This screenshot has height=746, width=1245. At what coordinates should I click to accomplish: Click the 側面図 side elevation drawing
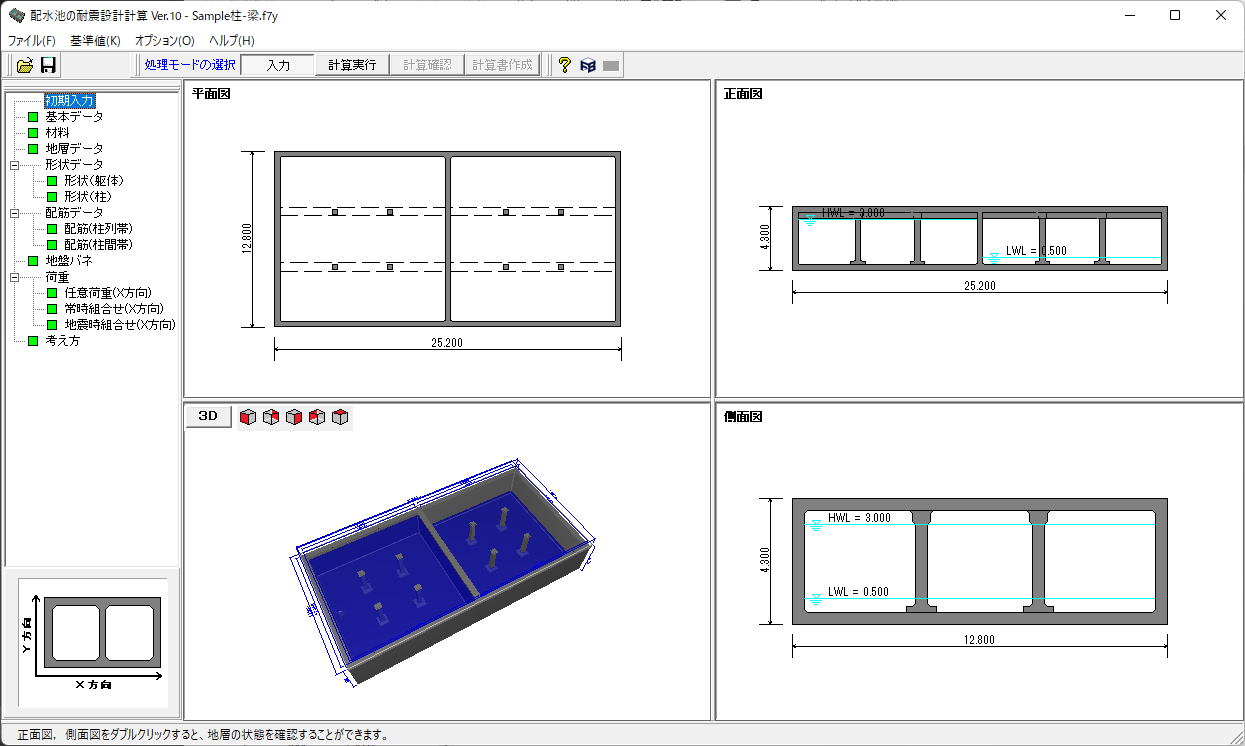[x=980, y=562]
